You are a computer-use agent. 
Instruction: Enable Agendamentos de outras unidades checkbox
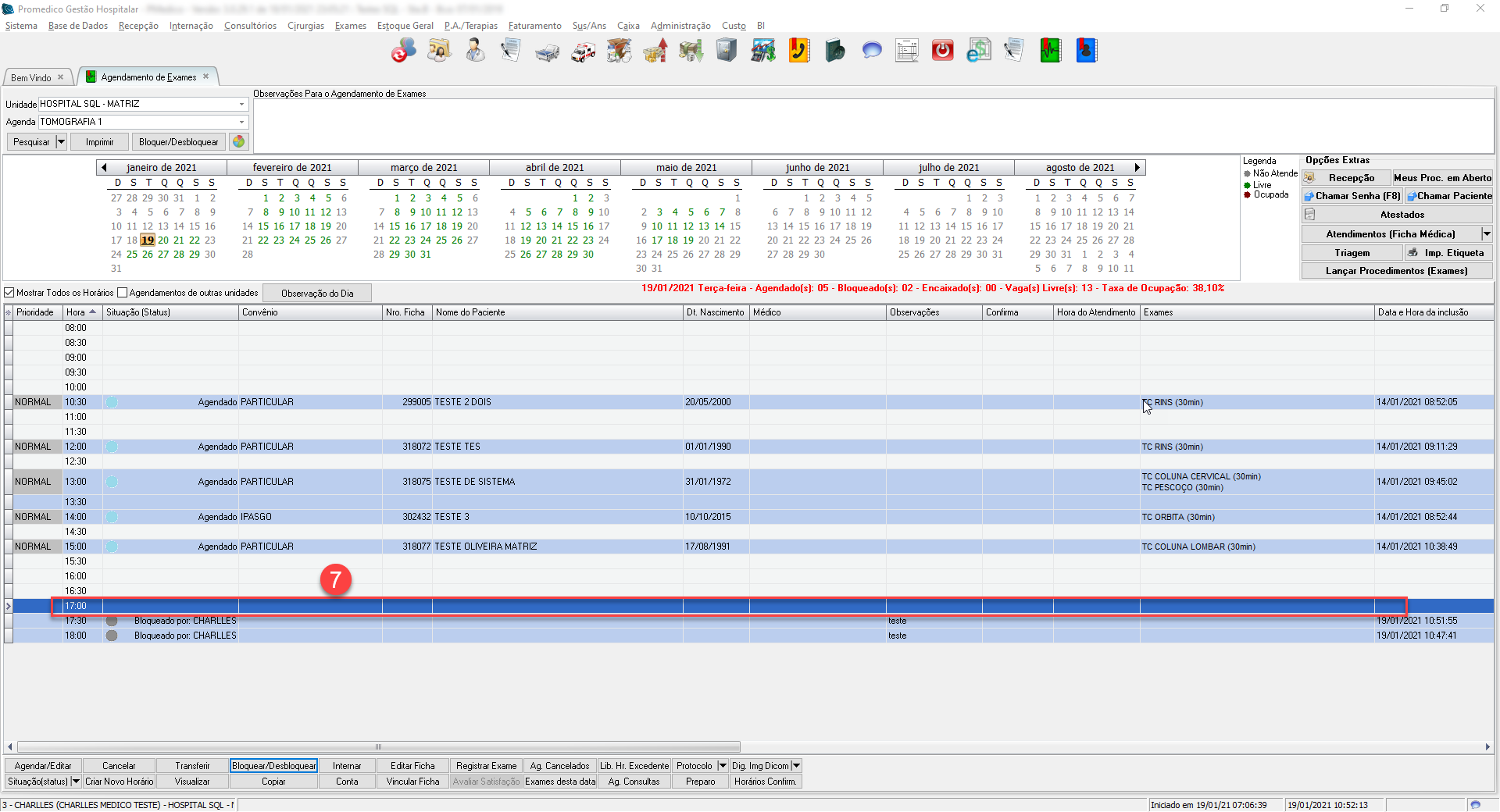[123, 293]
